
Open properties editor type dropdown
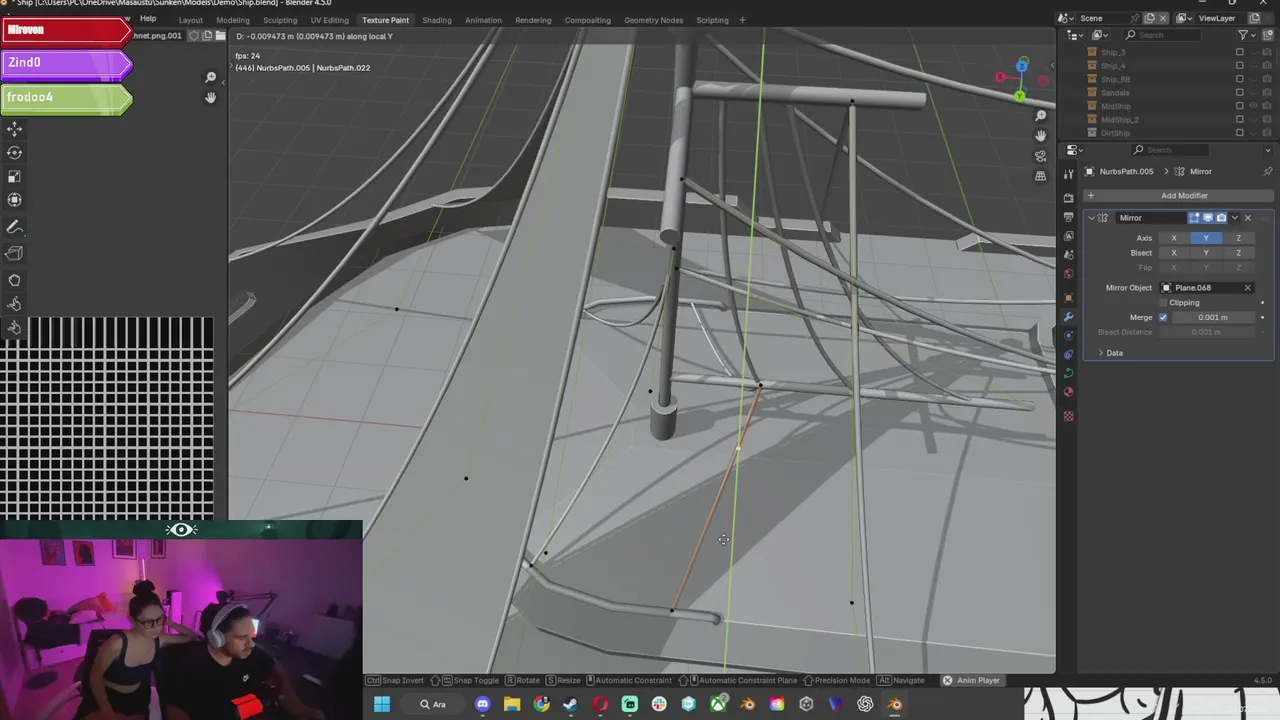[x=1074, y=150]
